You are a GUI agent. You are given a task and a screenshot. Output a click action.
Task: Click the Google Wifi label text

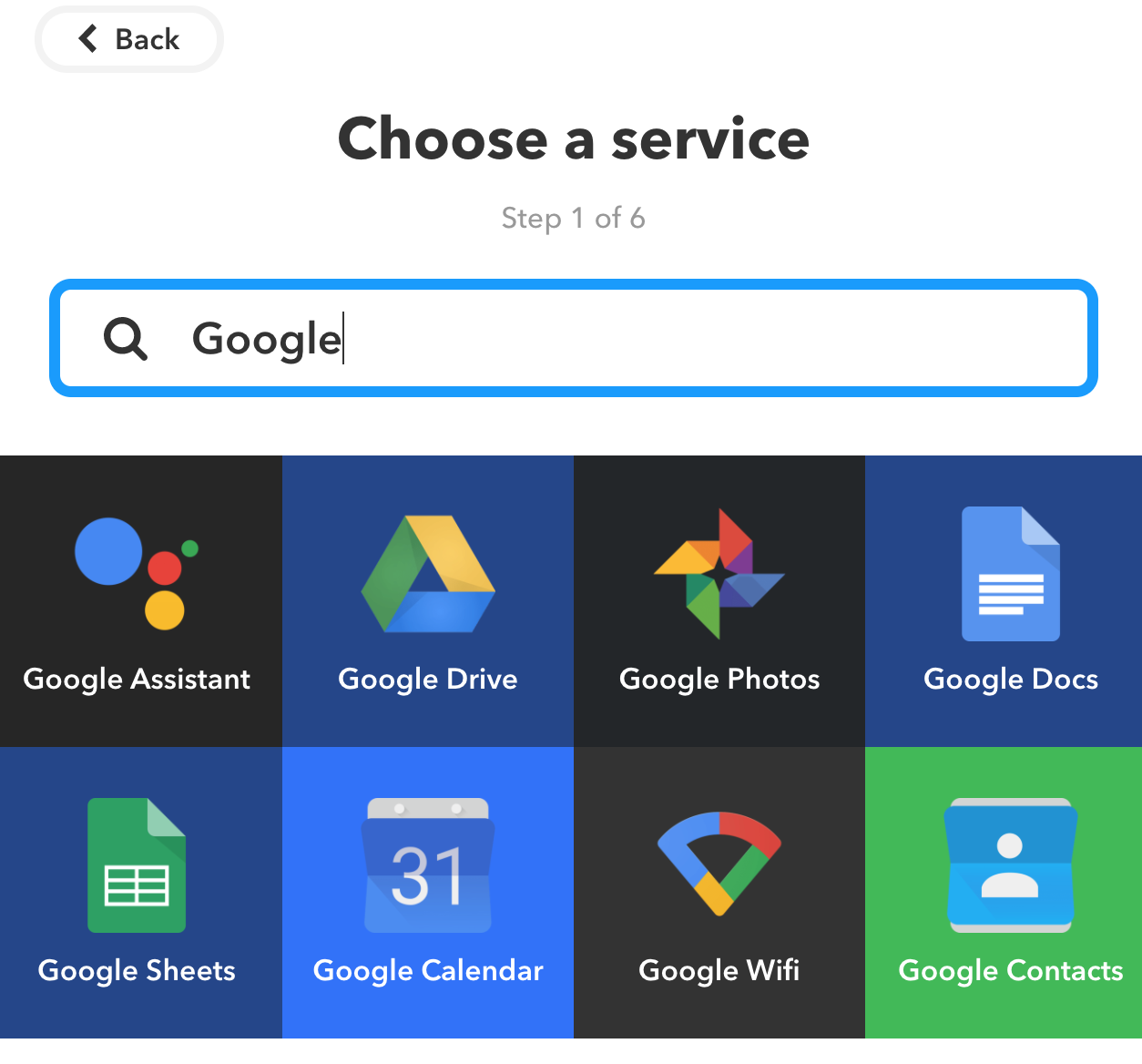pos(719,971)
